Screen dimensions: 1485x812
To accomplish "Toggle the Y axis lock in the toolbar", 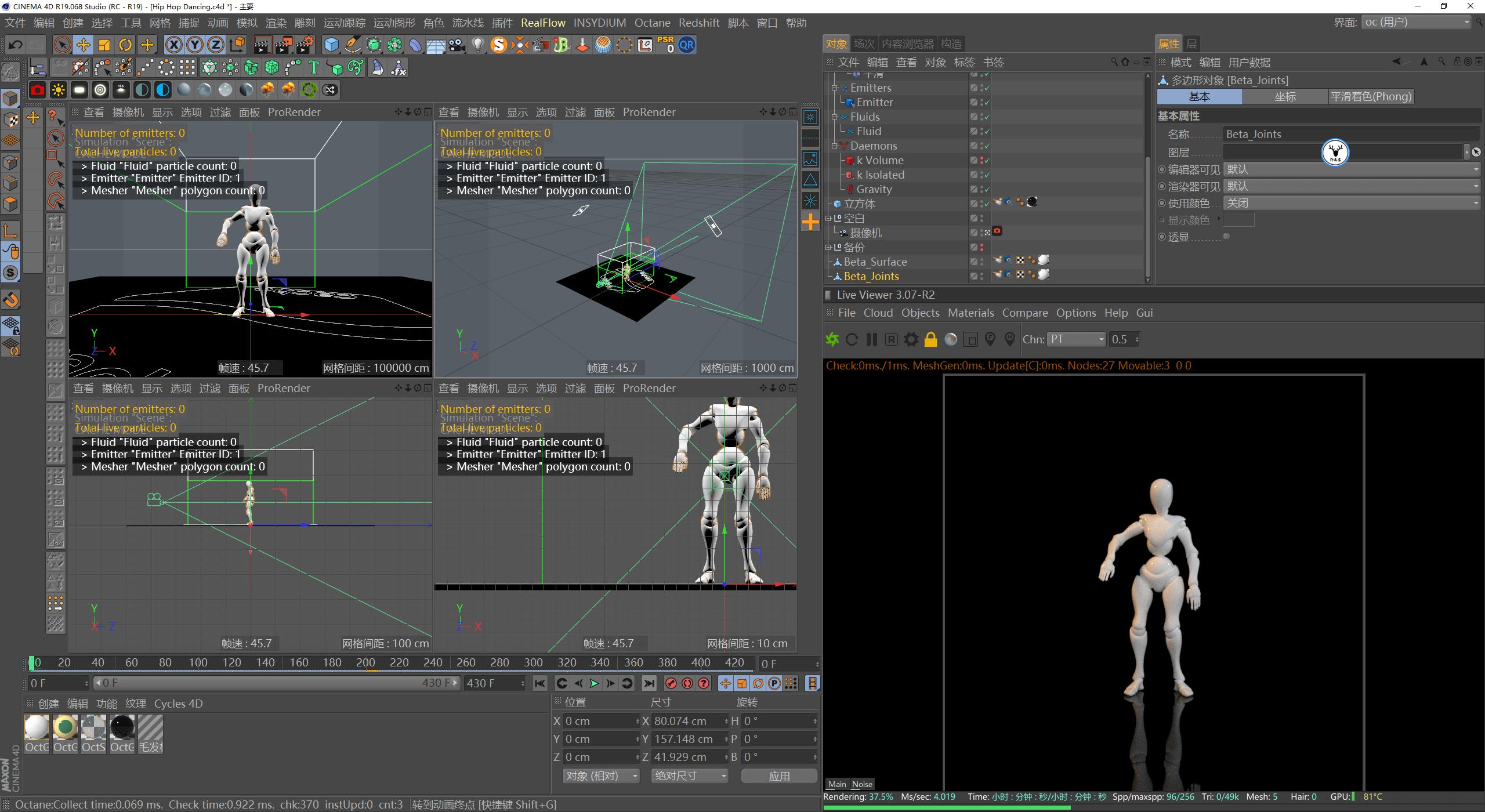I will point(194,45).
